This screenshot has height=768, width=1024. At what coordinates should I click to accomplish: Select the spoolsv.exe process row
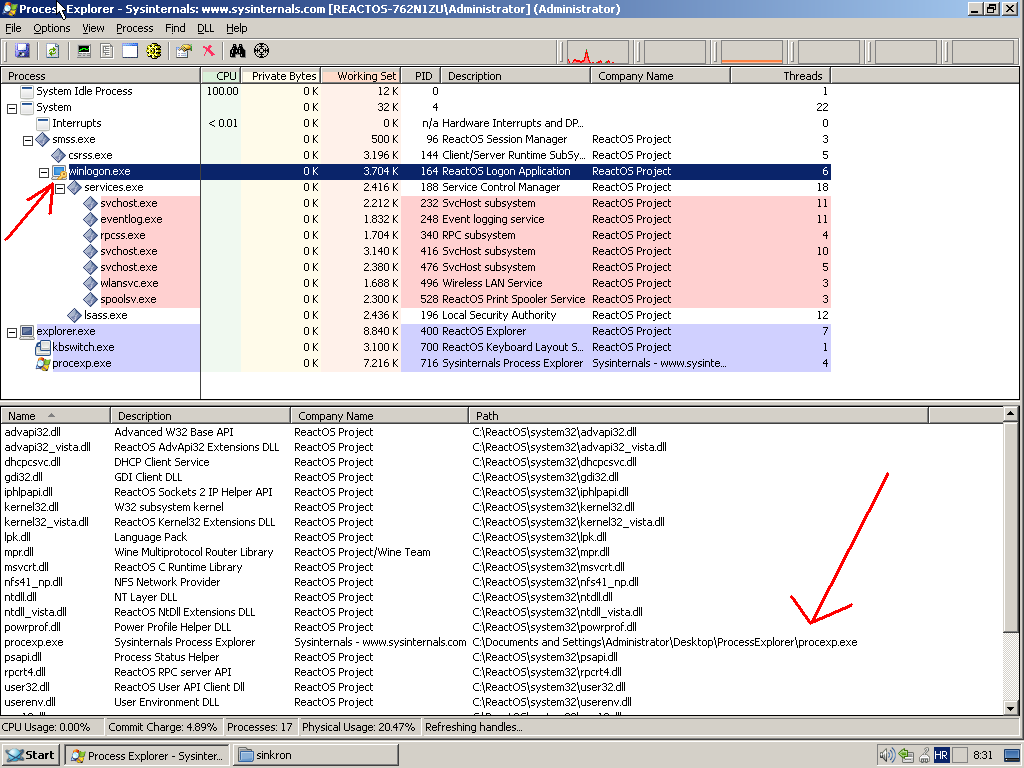[x=415, y=299]
